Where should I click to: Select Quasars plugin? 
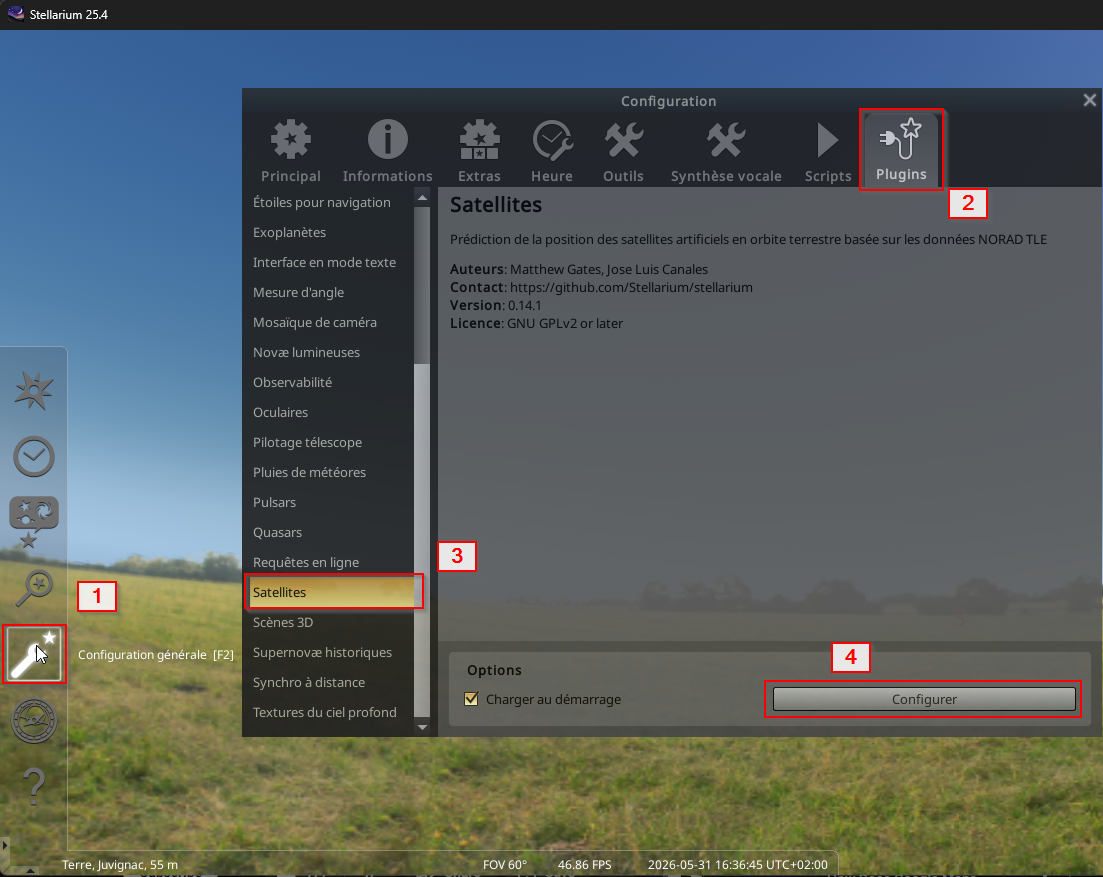tap(329, 532)
